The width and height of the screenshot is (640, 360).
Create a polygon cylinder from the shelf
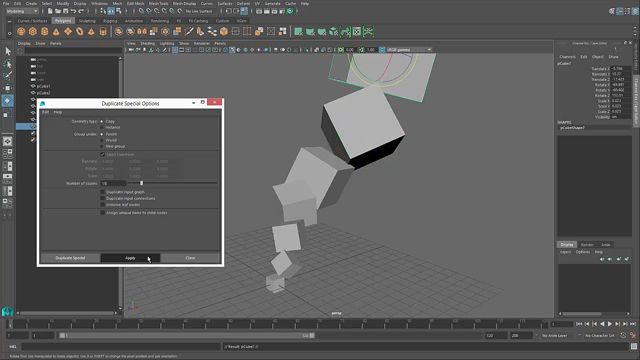pyautogui.click(x=44, y=31)
